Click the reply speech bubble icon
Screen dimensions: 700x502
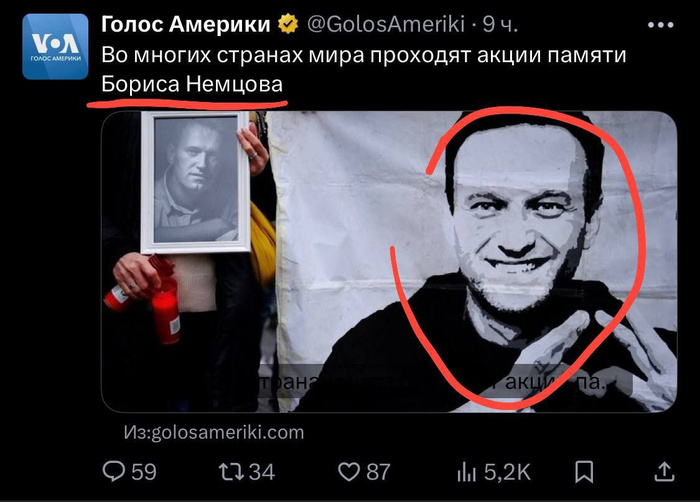[114, 472]
